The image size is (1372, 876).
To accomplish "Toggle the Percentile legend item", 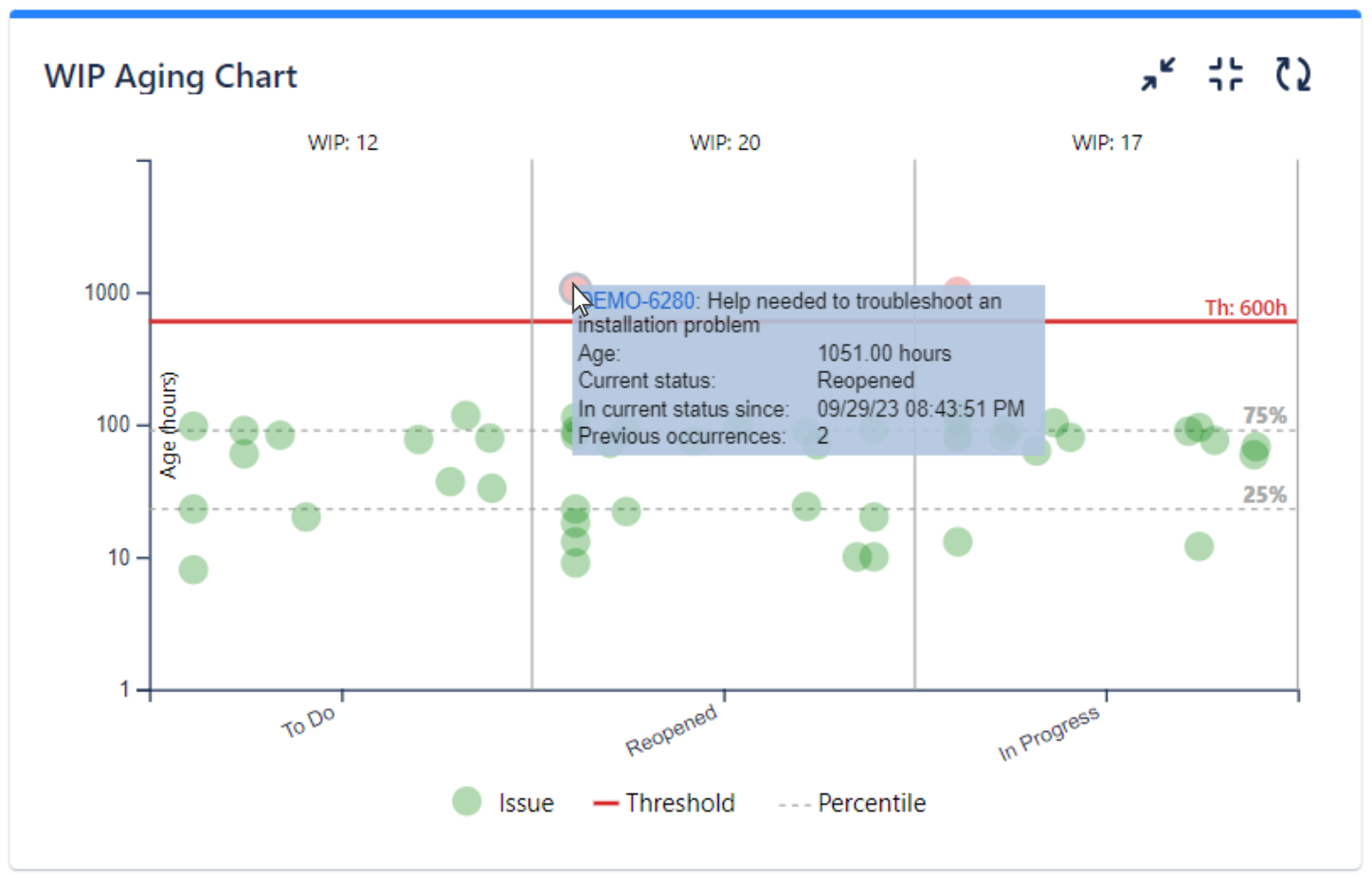I will [852, 803].
